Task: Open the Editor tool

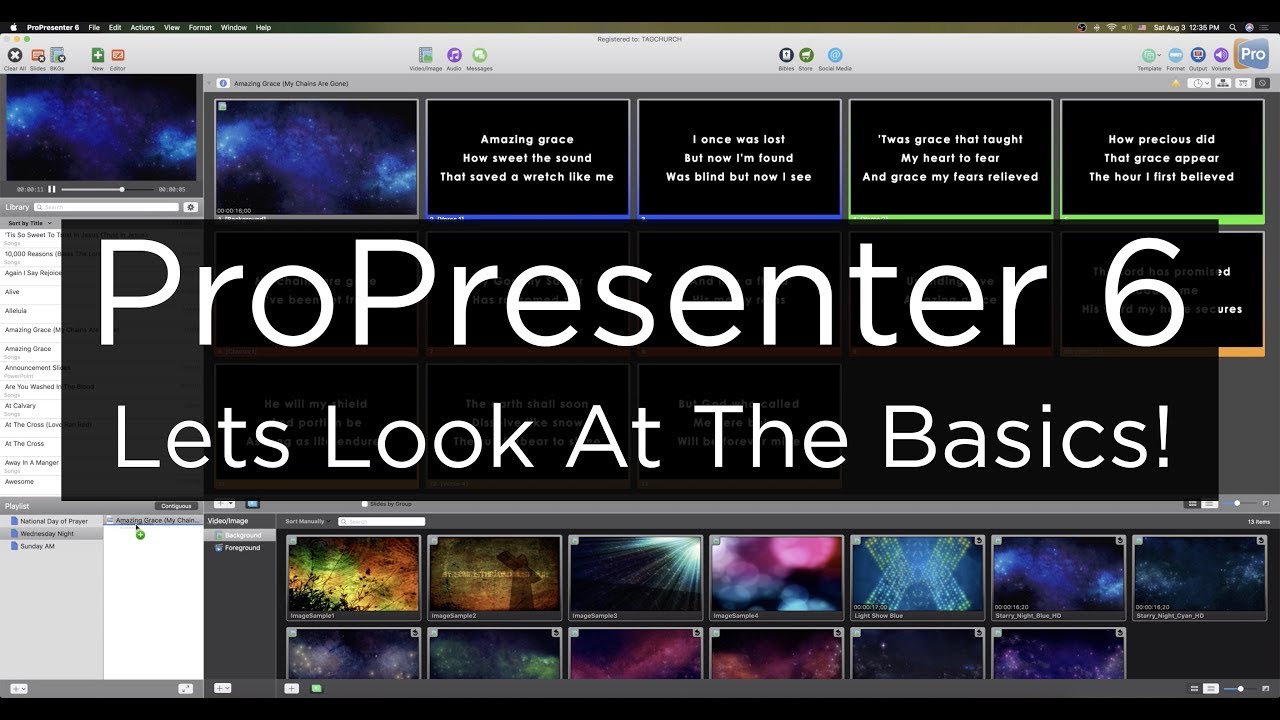Action: (x=118, y=56)
